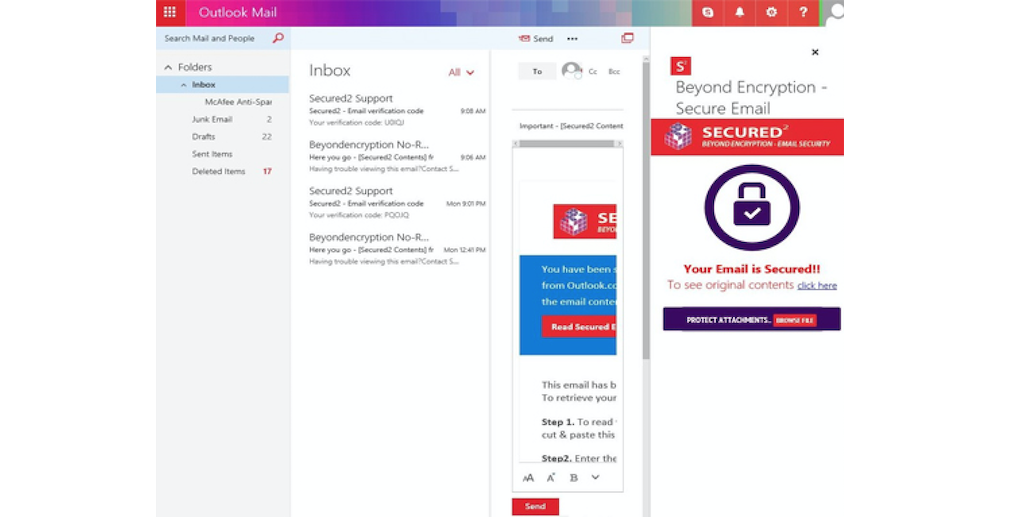Open Secured2 Support email from Mon 9:01 PM
The image size is (1024, 517).
(397, 202)
